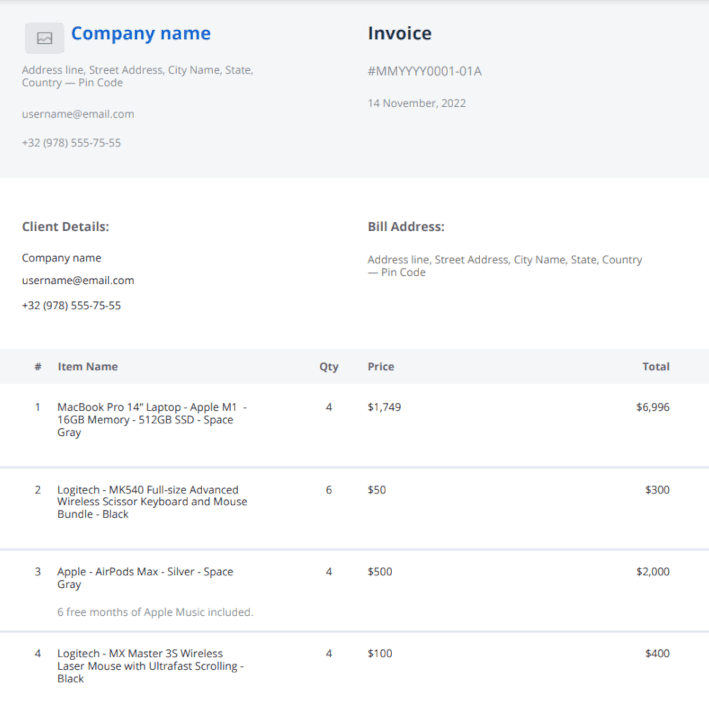
Task: Click the date 14 November, 2022
Action: pyautogui.click(x=416, y=103)
